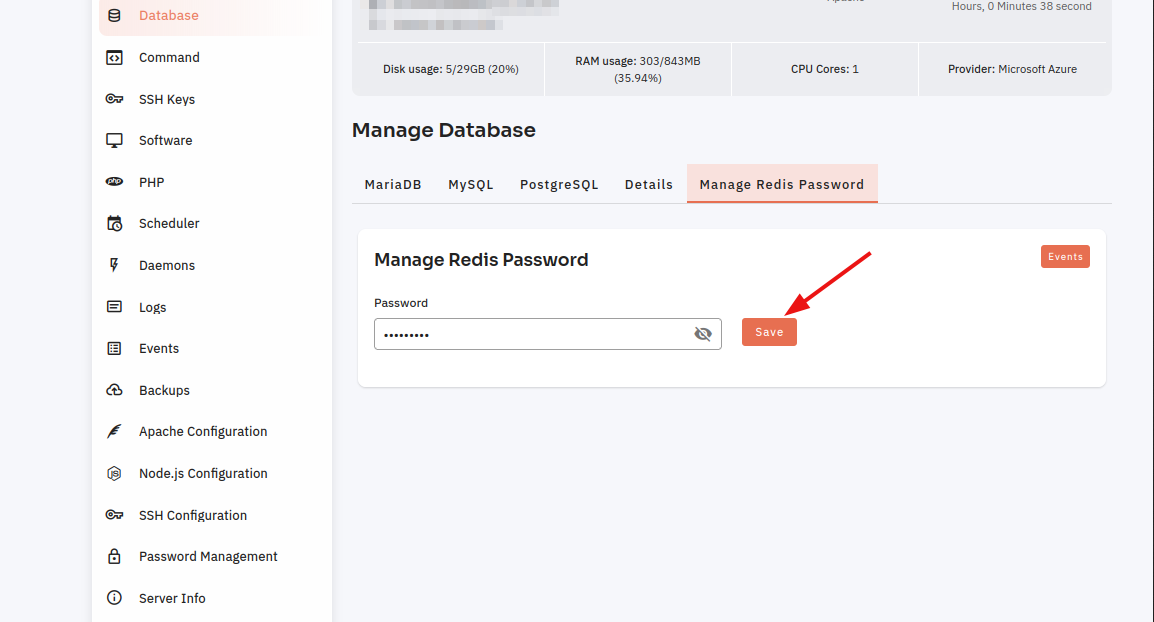Select the Manage Redis Password tab
The width and height of the screenshot is (1154, 622).
click(x=782, y=184)
